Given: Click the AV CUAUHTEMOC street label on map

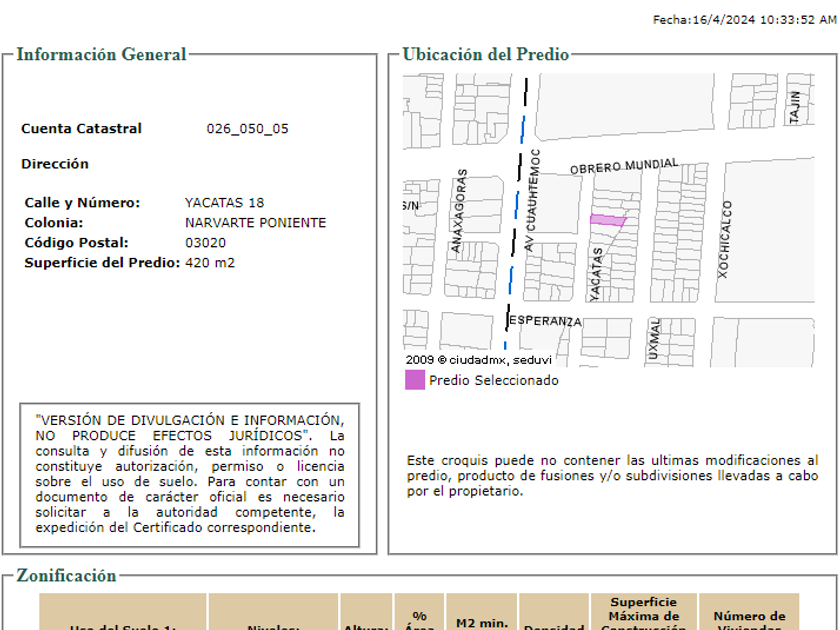Looking at the screenshot, I should click(x=532, y=200).
